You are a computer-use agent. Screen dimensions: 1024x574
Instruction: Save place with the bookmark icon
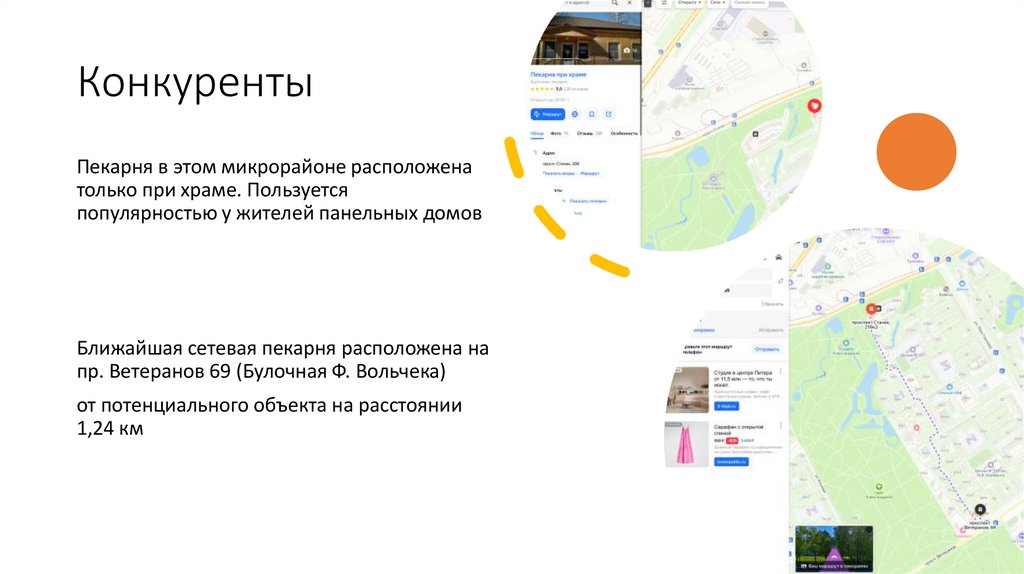(x=592, y=114)
